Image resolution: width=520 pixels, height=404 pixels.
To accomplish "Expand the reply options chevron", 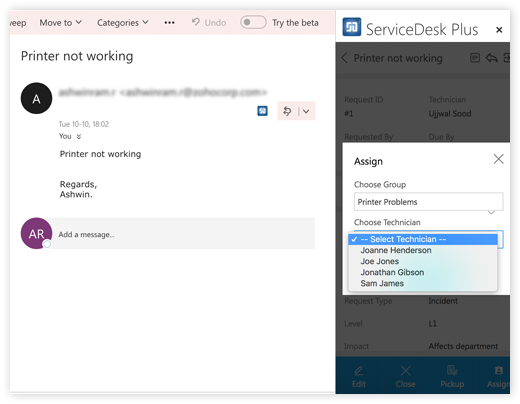I will point(306,111).
